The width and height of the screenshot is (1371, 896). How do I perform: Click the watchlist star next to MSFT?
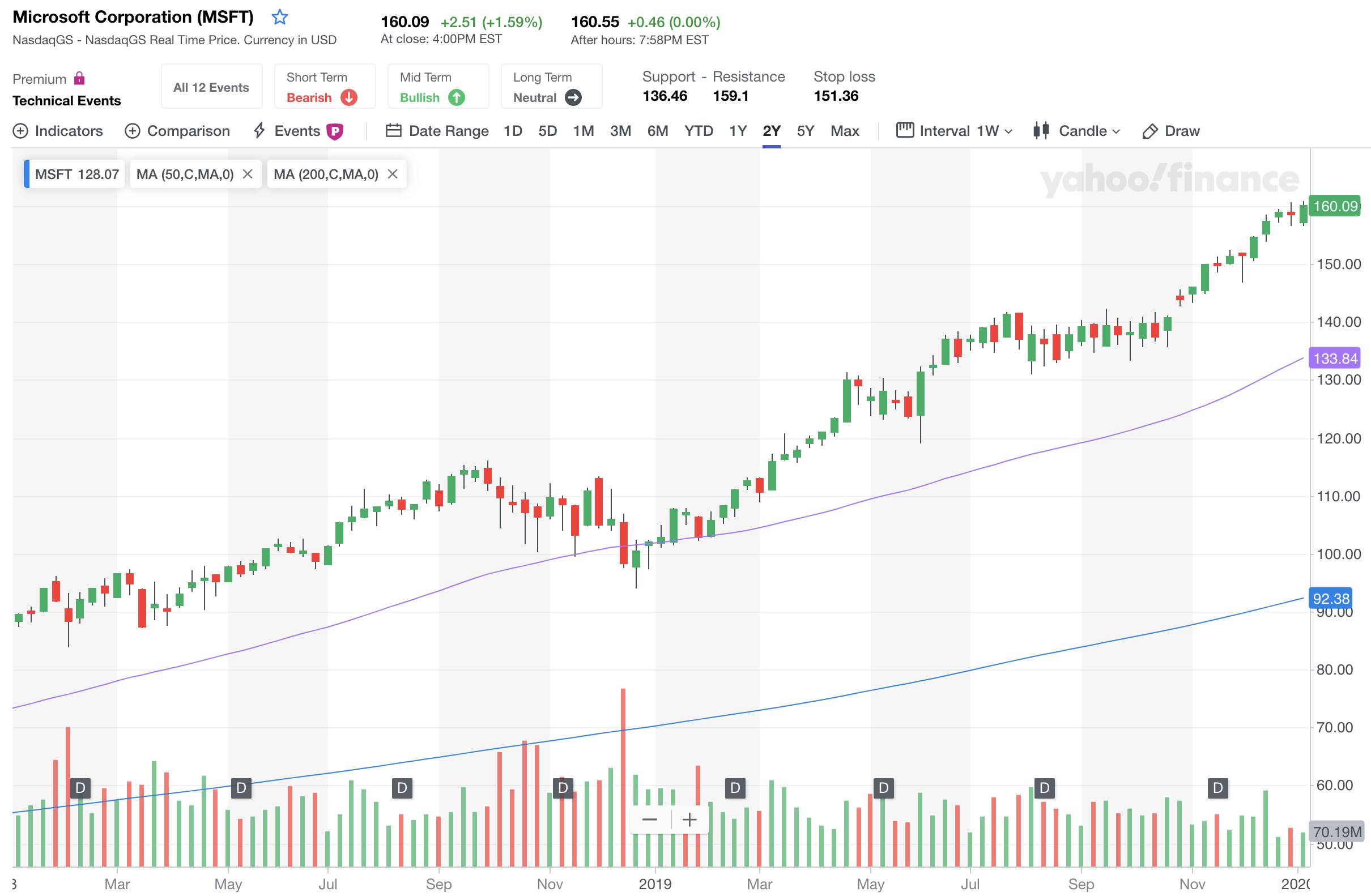[x=279, y=18]
